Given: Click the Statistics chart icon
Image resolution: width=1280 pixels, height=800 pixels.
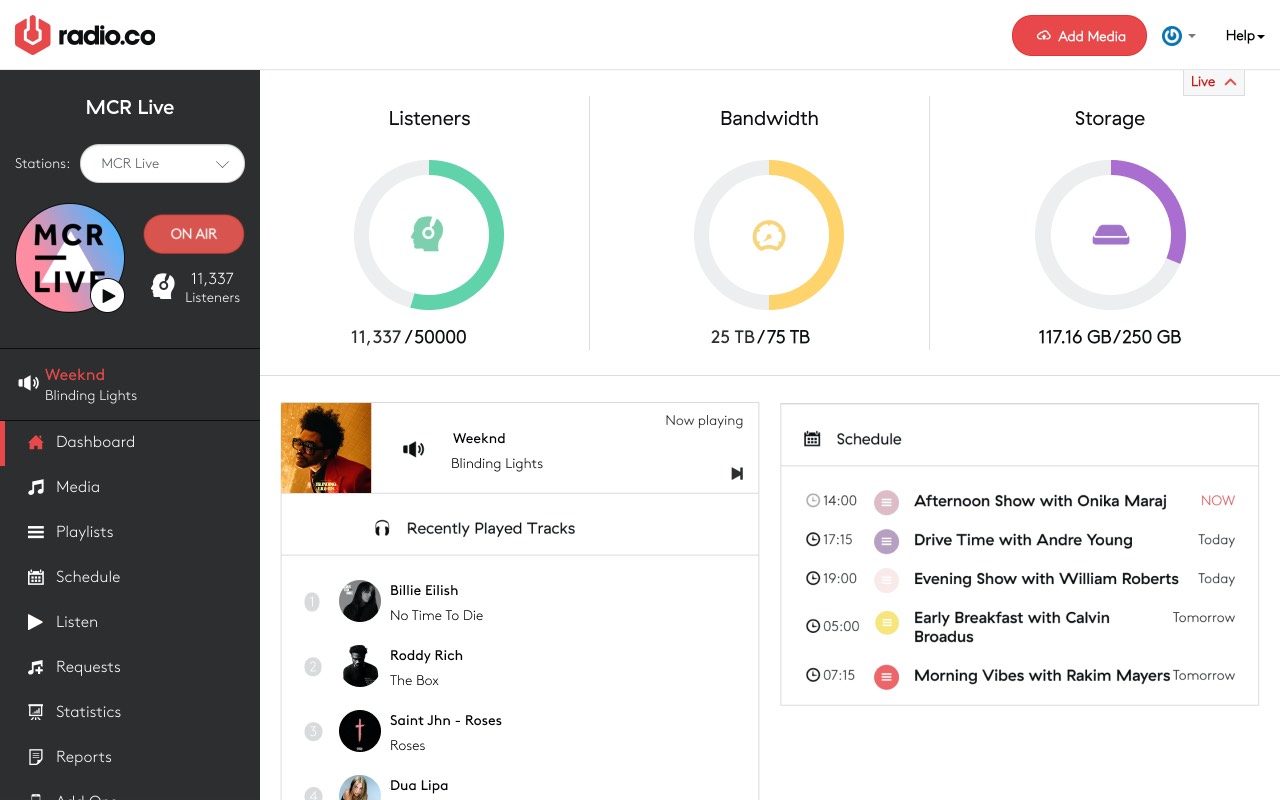Looking at the screenshot, I should [36, 712].
